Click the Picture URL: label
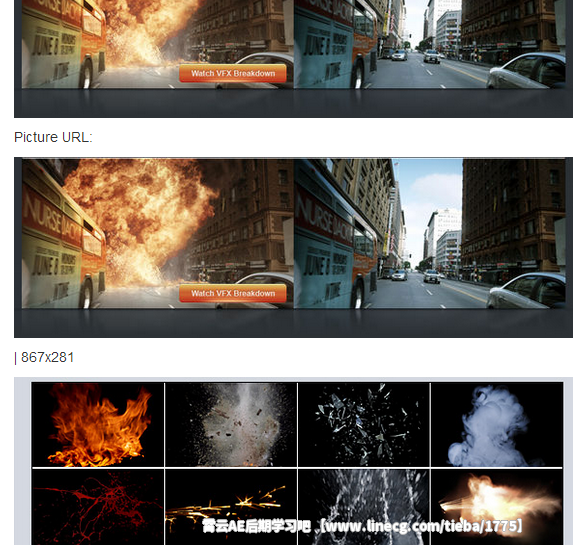The width and height of the screenshot is (573, 545). coord(53,137)
